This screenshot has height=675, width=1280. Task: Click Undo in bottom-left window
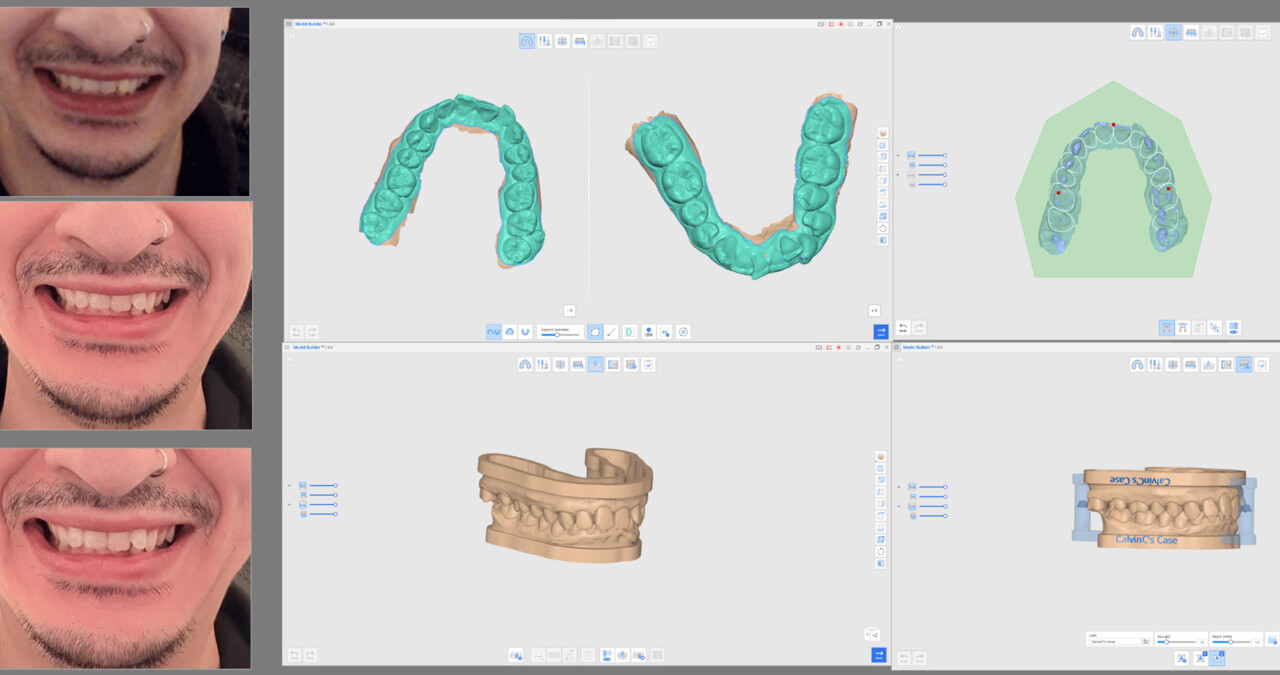[x=294, y=655]
